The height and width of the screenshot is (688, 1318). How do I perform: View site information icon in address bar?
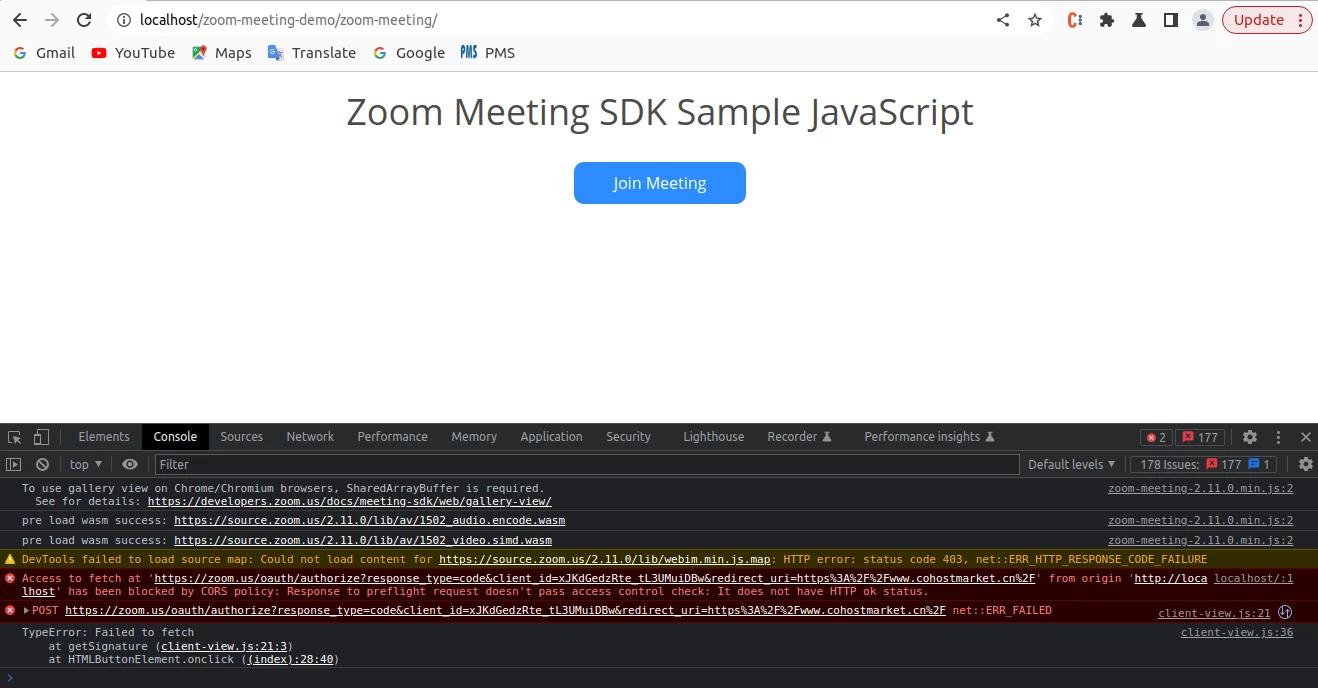coord(124,20)
